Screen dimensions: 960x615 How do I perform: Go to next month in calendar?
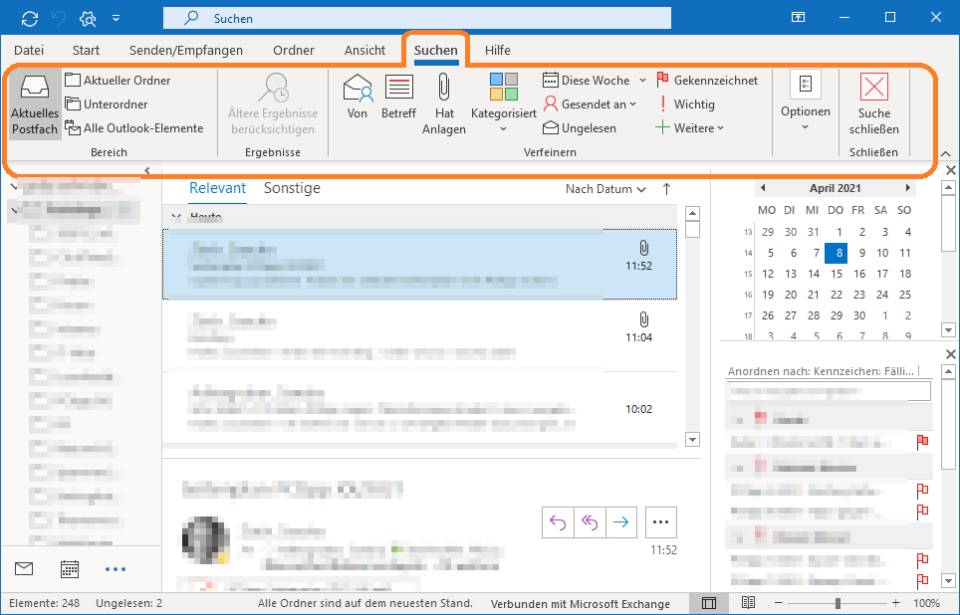(x=907, y=188)
